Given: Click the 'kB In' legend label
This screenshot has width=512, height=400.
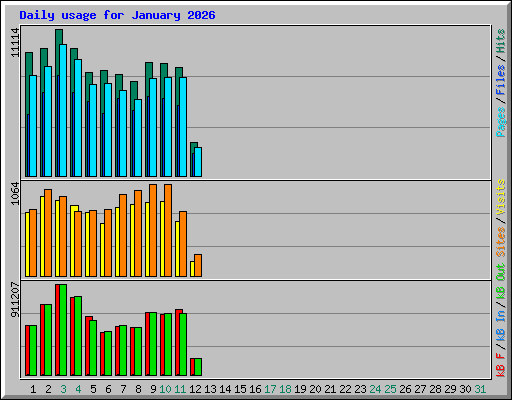Looking at the screenshot, I should pos(501,325).
